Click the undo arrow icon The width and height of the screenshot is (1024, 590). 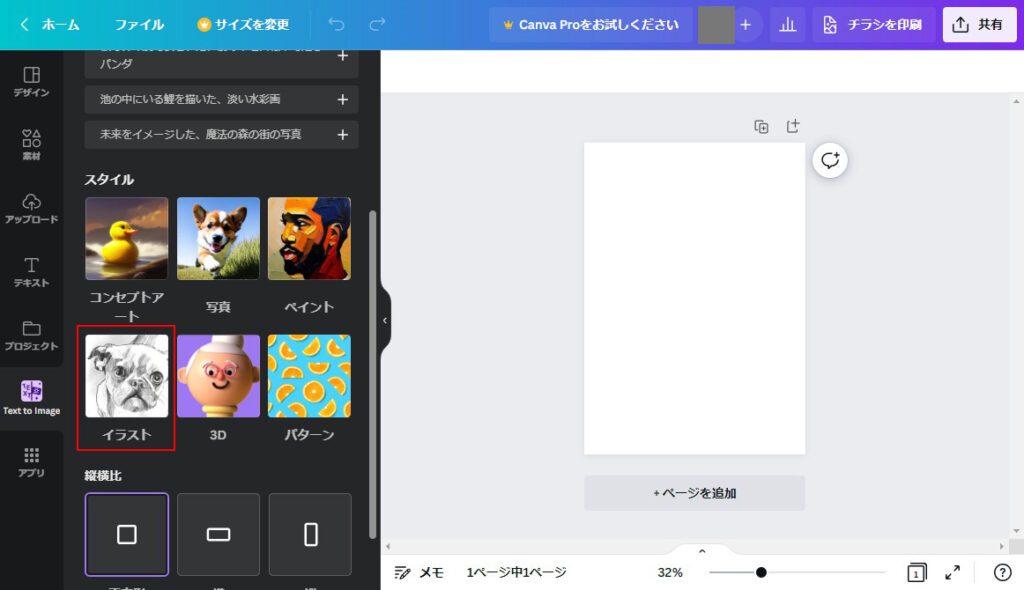click(x=336, y=25)
